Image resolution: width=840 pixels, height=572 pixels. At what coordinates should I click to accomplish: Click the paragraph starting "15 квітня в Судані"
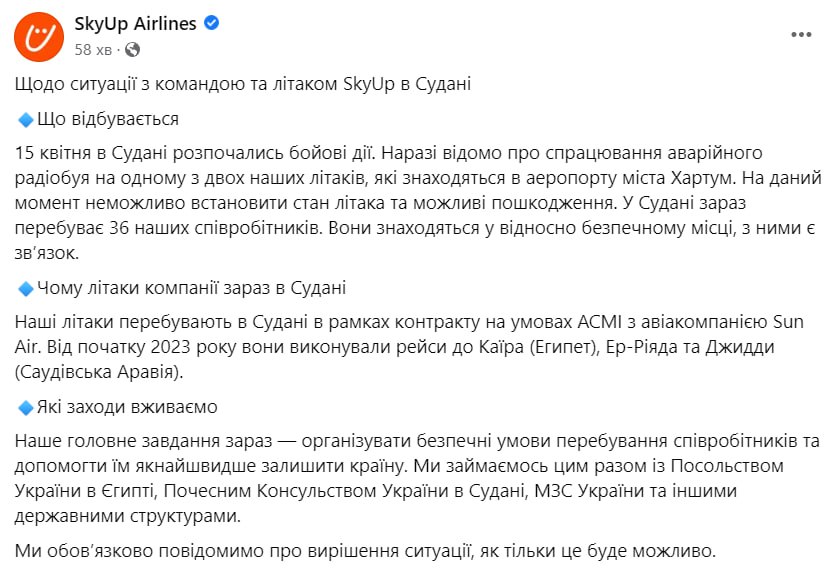[400, 204]
